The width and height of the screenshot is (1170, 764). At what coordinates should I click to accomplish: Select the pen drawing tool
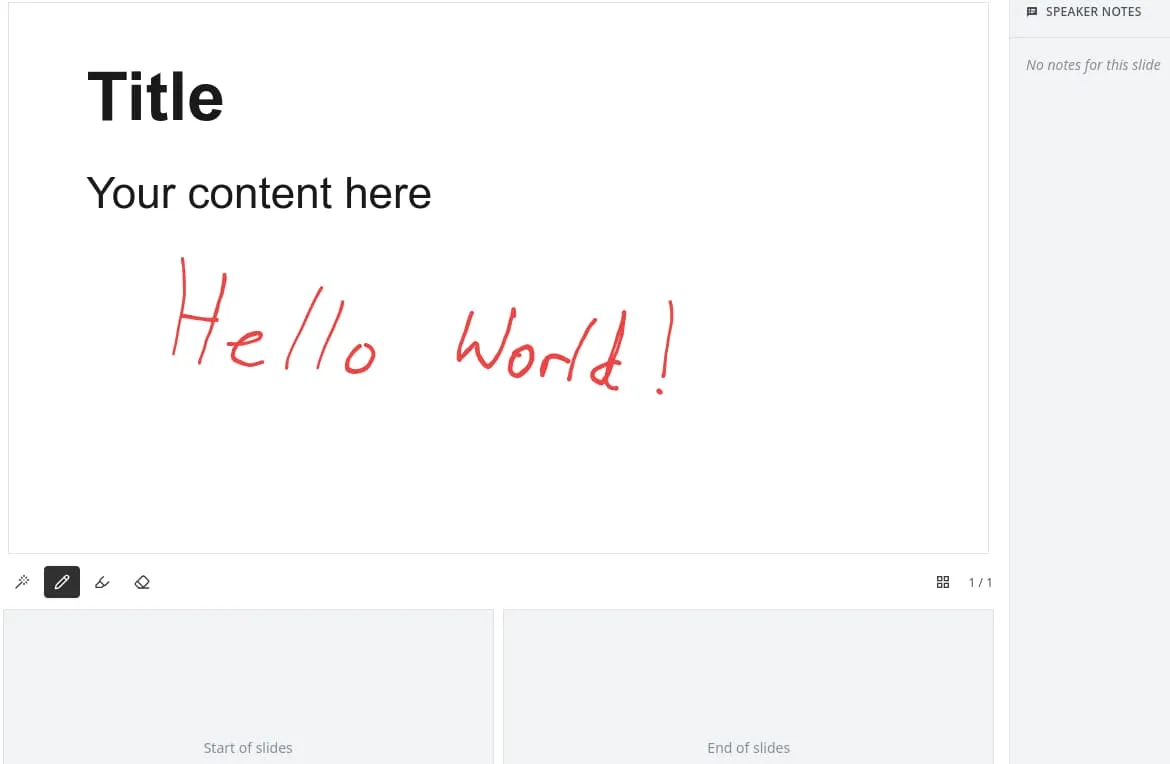tap(62, 582)
